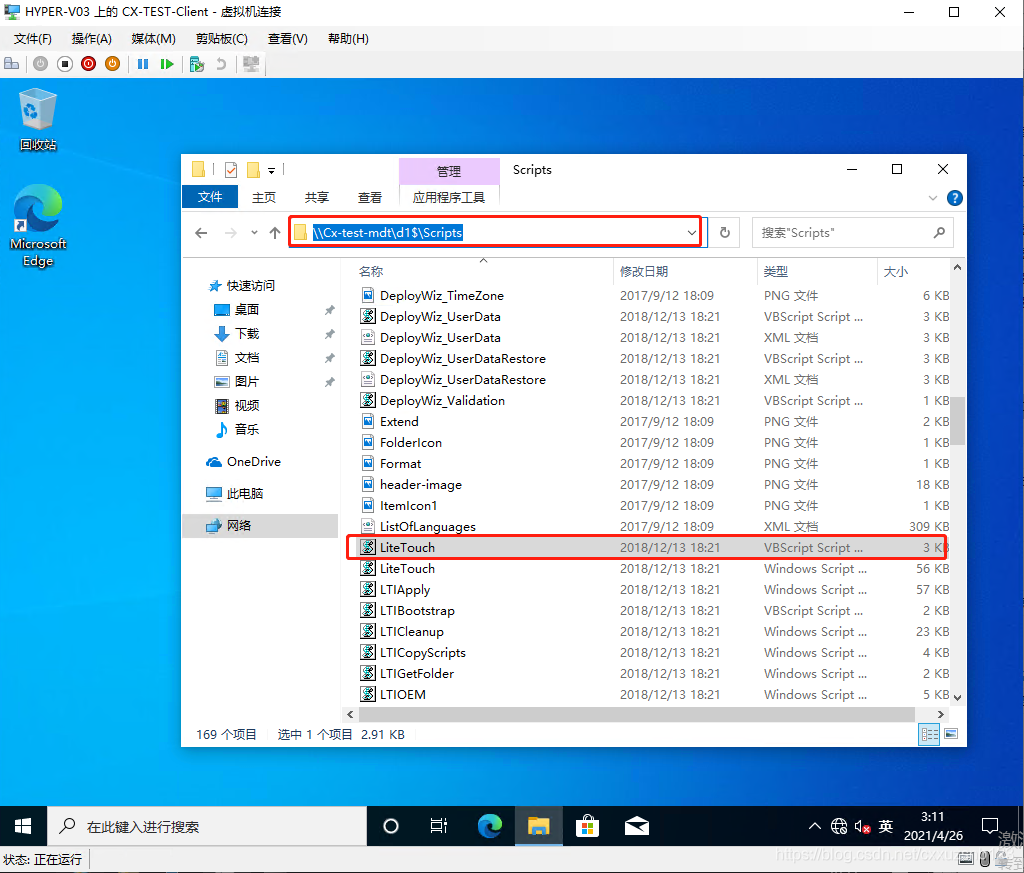Open the 帮助(H) menu

[x=348, y=39]
